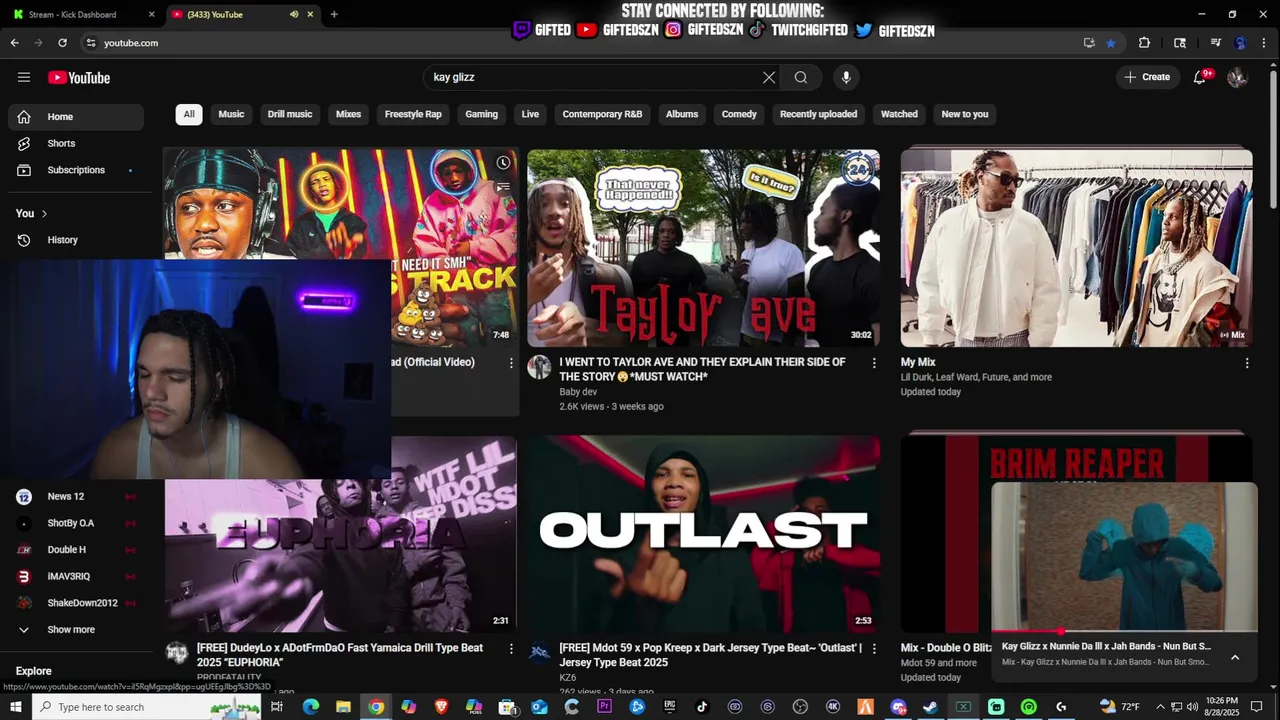Click the miniplayer video preview
The image size is (1280, 720).
1124,557
